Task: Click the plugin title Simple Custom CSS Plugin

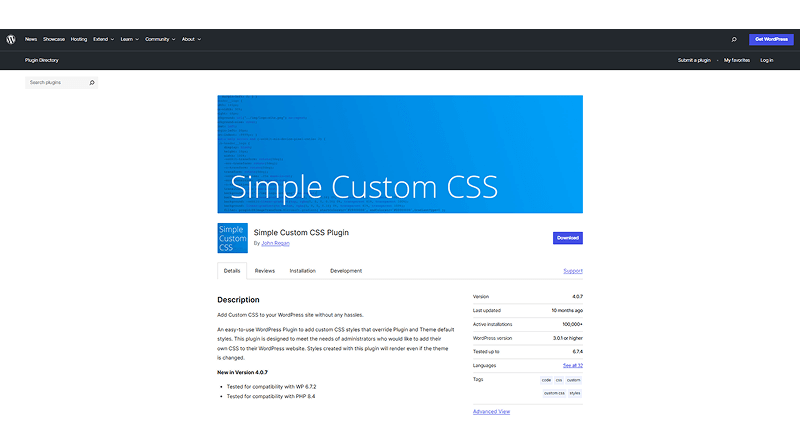Action: coord(301,233)
